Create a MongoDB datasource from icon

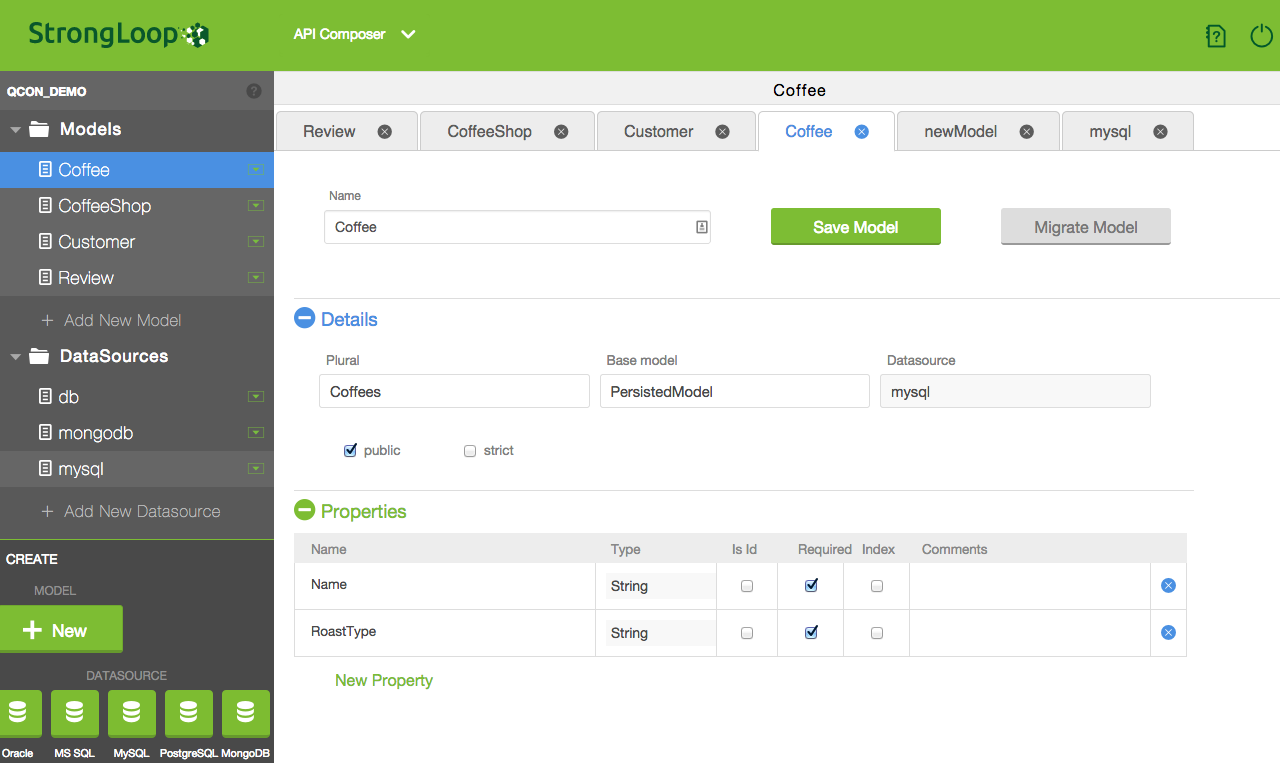(x=245, y=714)
